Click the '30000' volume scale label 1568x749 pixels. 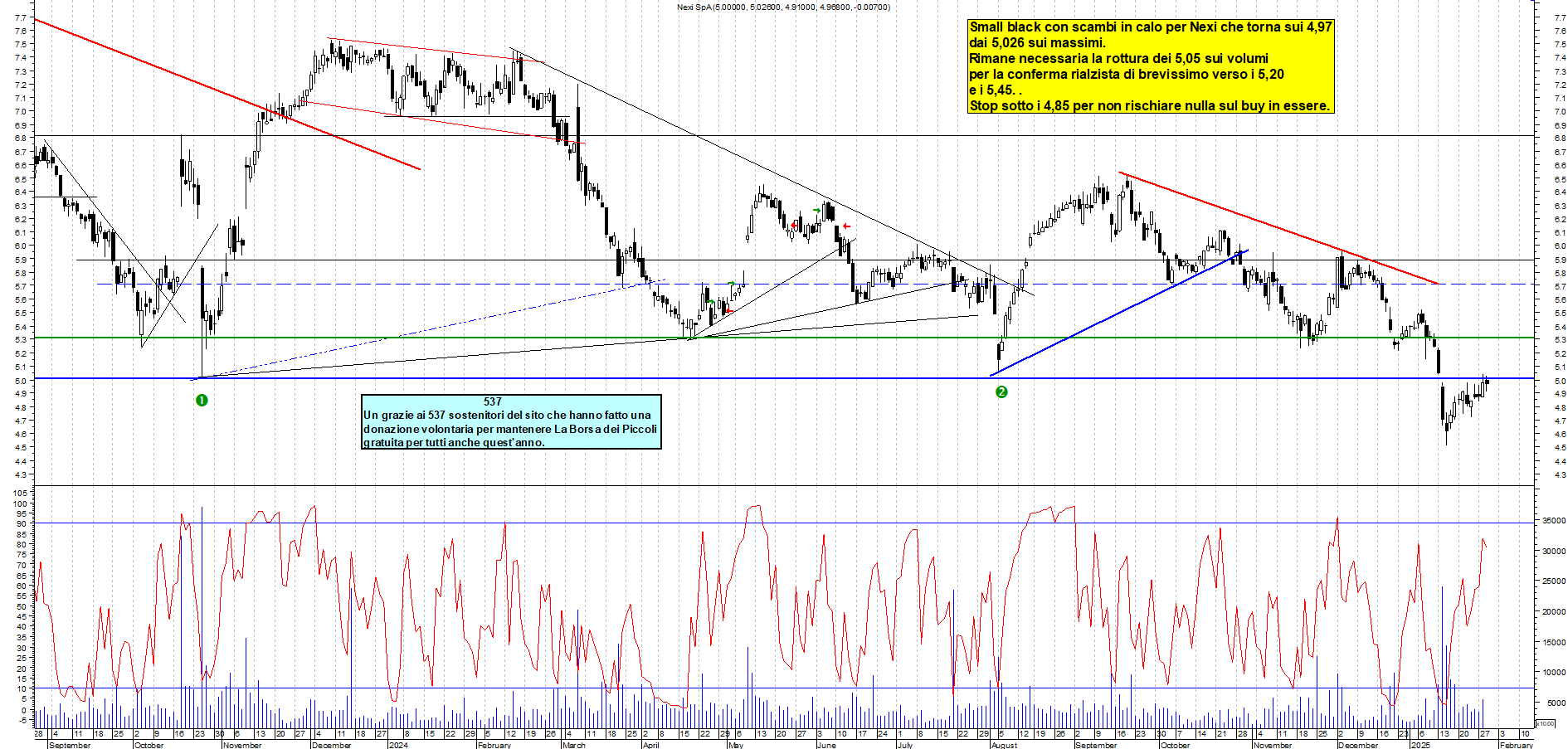[1554, 552]
